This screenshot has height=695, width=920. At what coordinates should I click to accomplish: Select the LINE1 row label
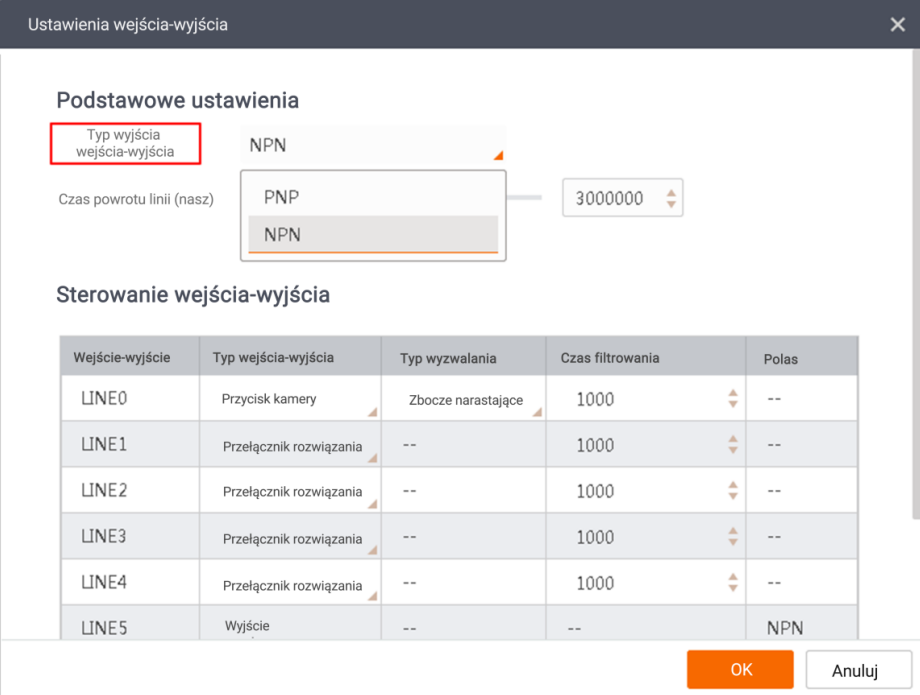[104, 445]
